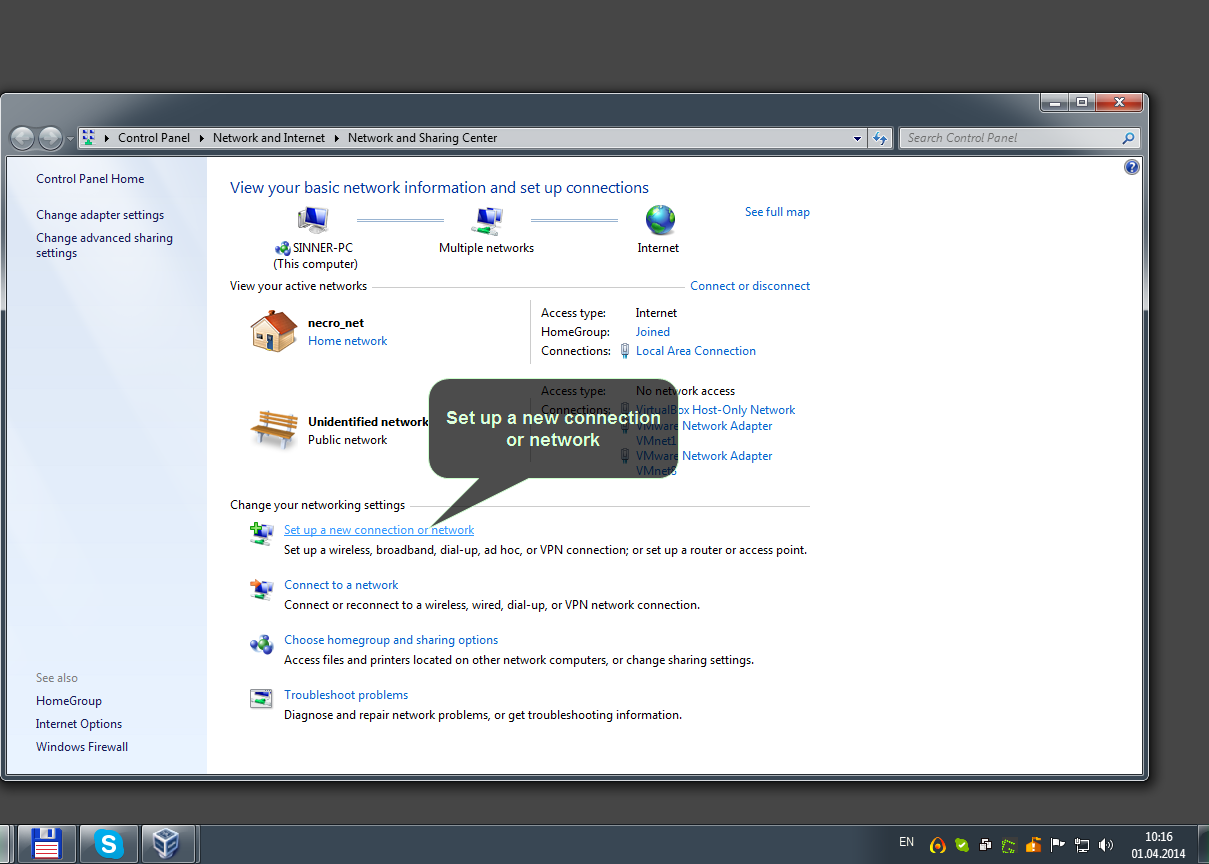Open the address bar history dropdown
Viewport: 1209px width, 864px height.
858,138
